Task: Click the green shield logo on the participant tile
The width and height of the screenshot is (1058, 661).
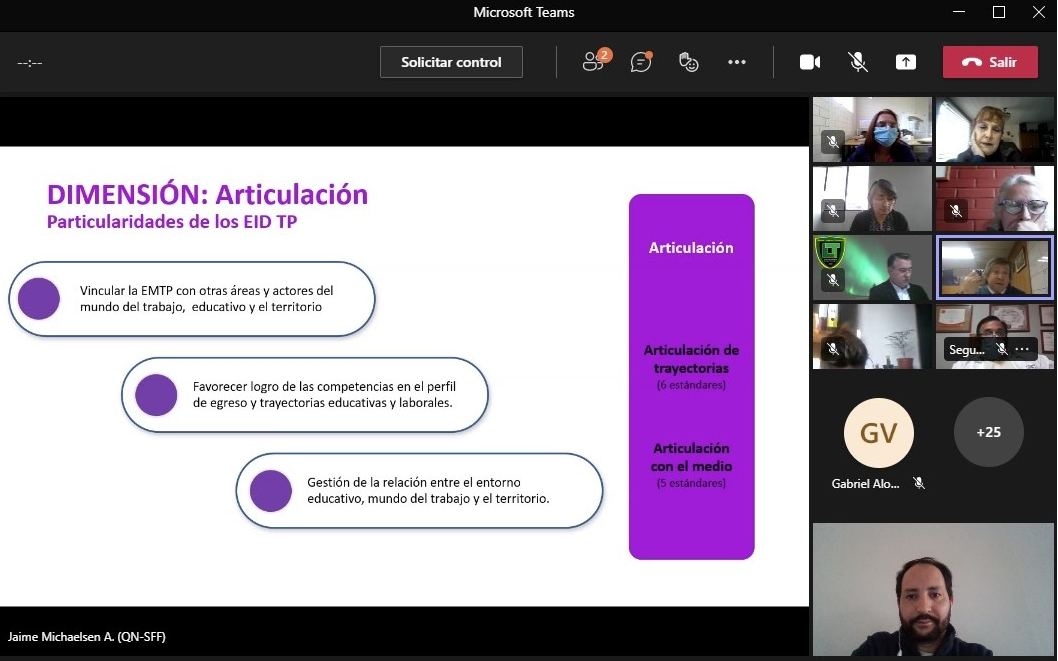Action: [829, 252]
